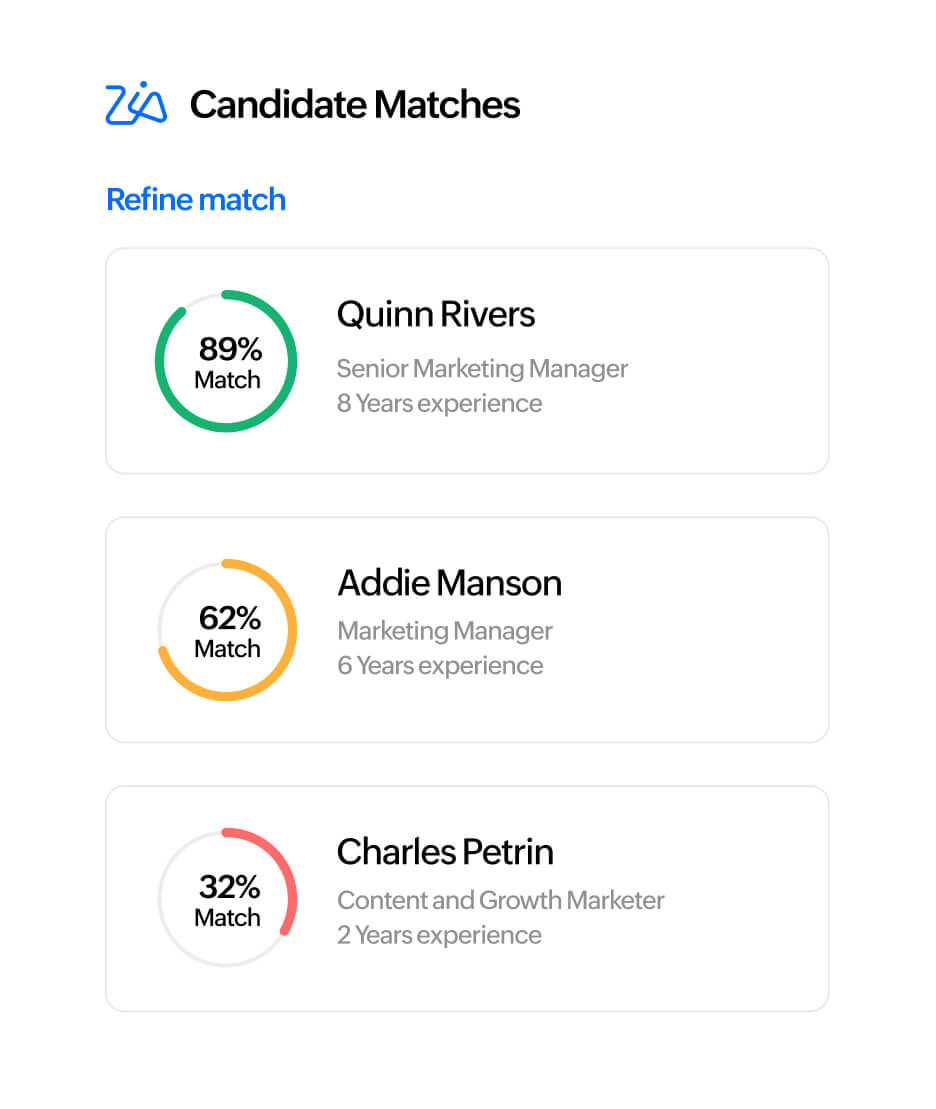This screenshot has height=1109, width=936.
Task: Click Marketing Manager title under Addie Manson
Action: [445, 632]
